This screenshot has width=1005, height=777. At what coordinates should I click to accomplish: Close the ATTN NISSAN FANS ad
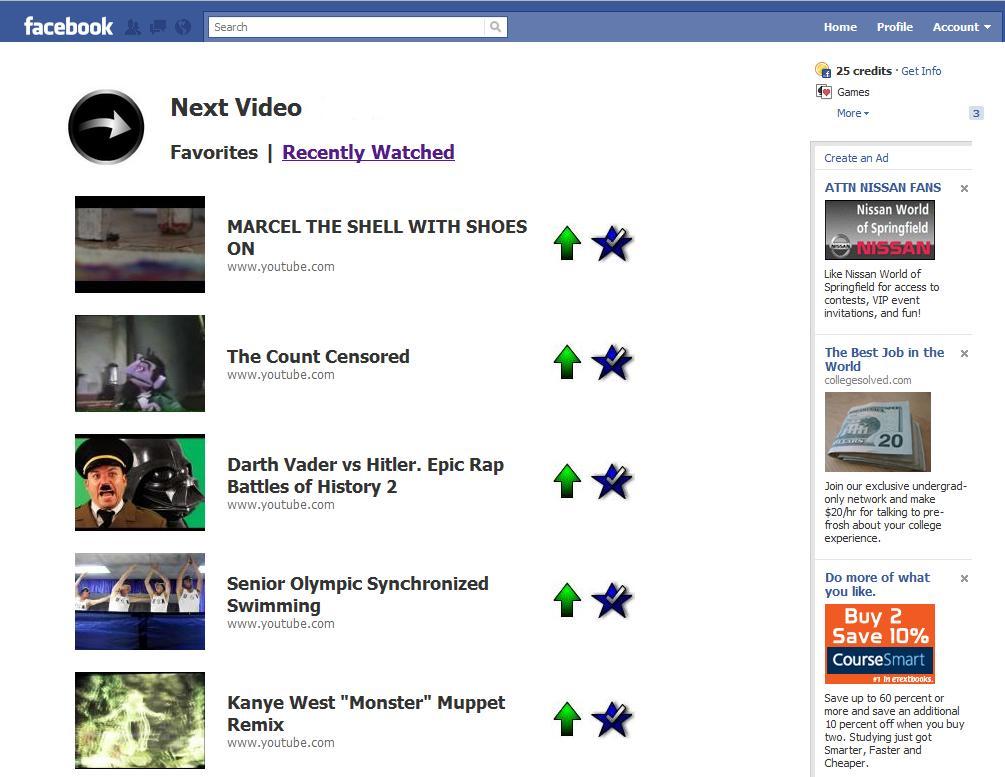pyautogui.click(x=964, y=188)
